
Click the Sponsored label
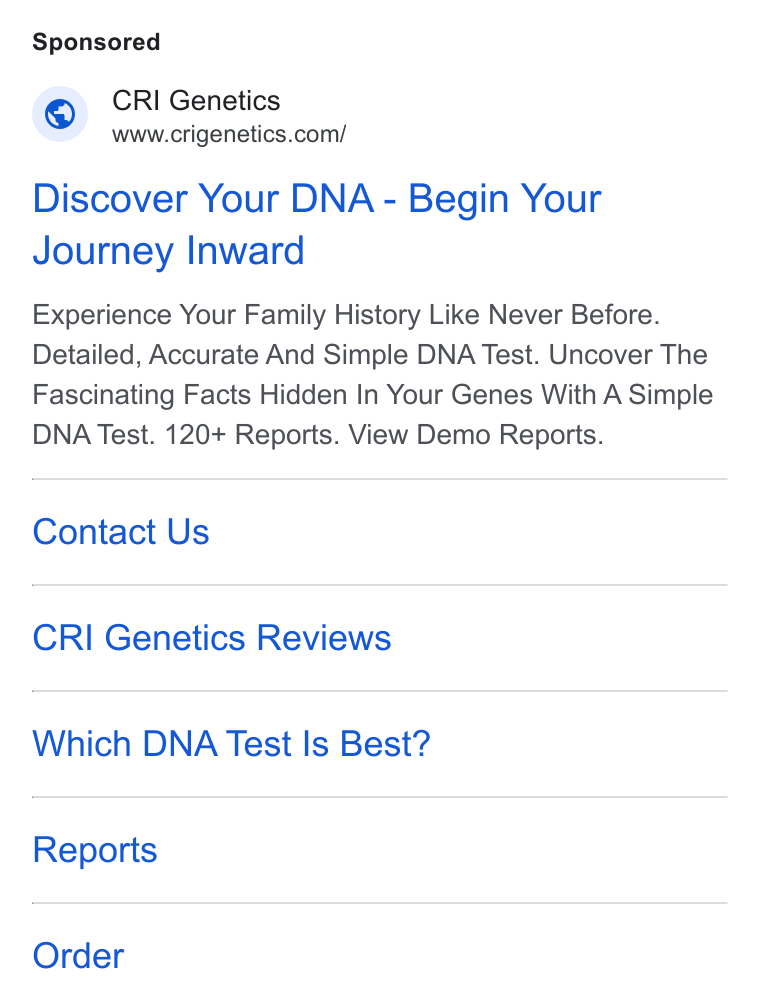96,42
